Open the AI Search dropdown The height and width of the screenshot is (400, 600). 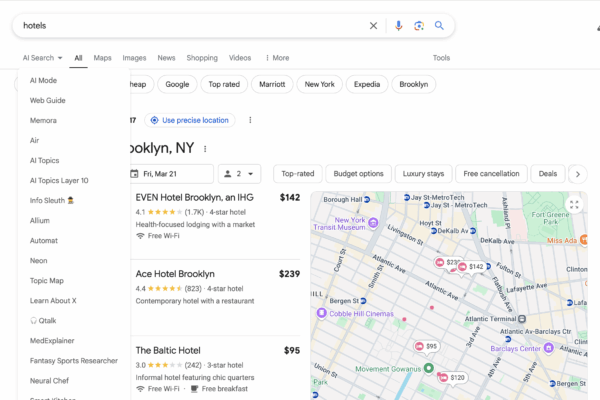point(42,58)
